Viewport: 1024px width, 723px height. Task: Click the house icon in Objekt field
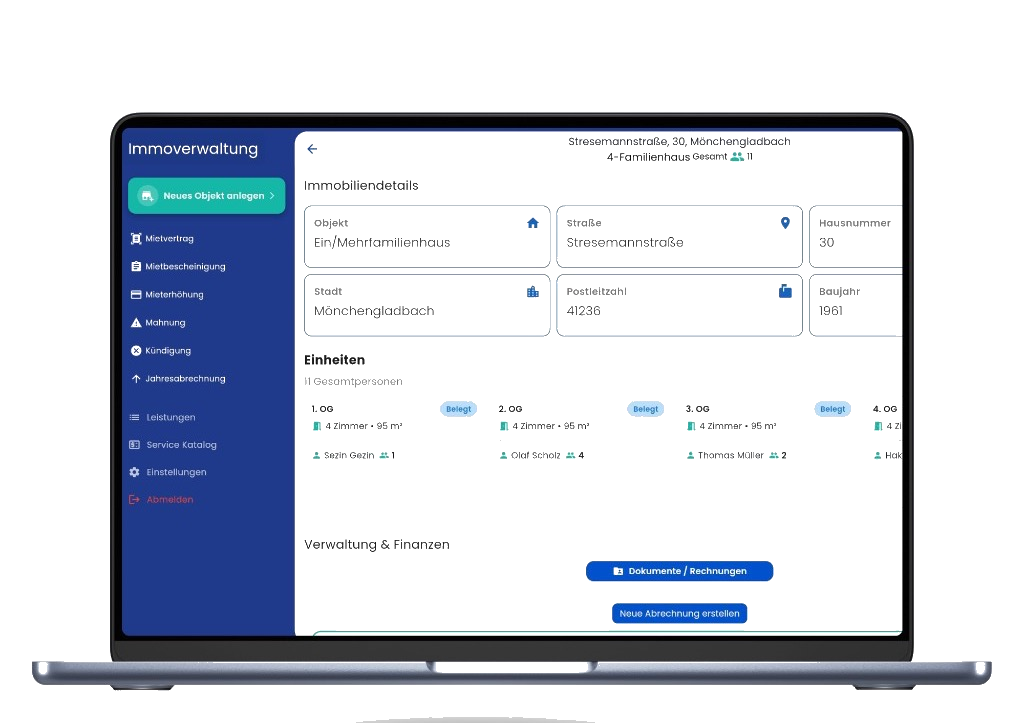533,223
